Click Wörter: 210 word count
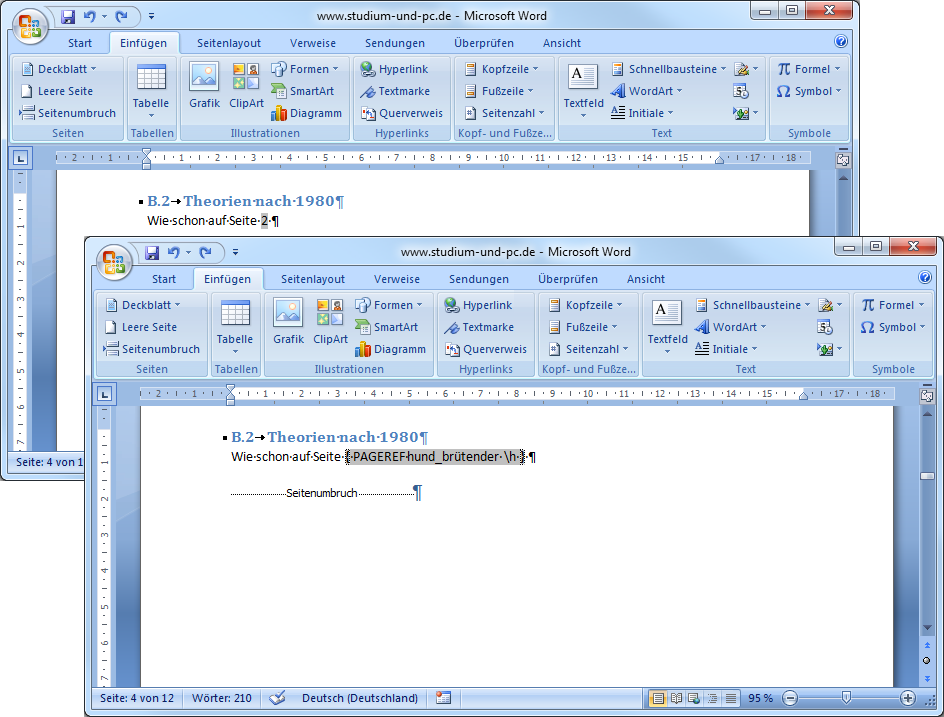This screenshot has width=944, height=717. point(222,698)
